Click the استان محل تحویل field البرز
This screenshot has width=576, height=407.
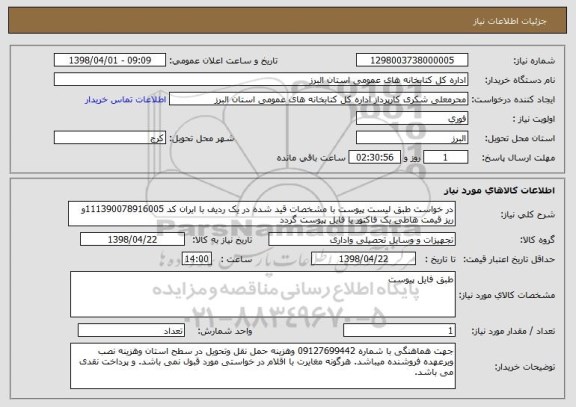pyautogui.click(x=412, y=138)
